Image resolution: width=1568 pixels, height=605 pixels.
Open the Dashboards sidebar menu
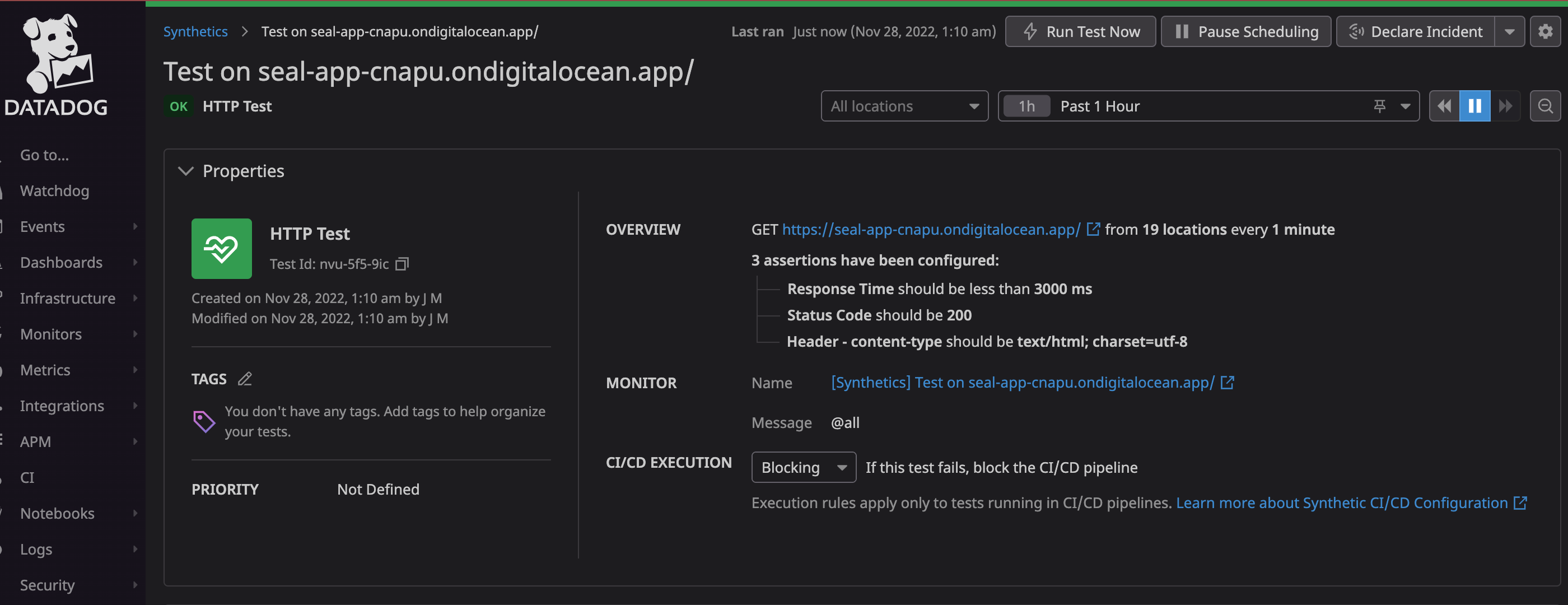click(x=61, y=262)
